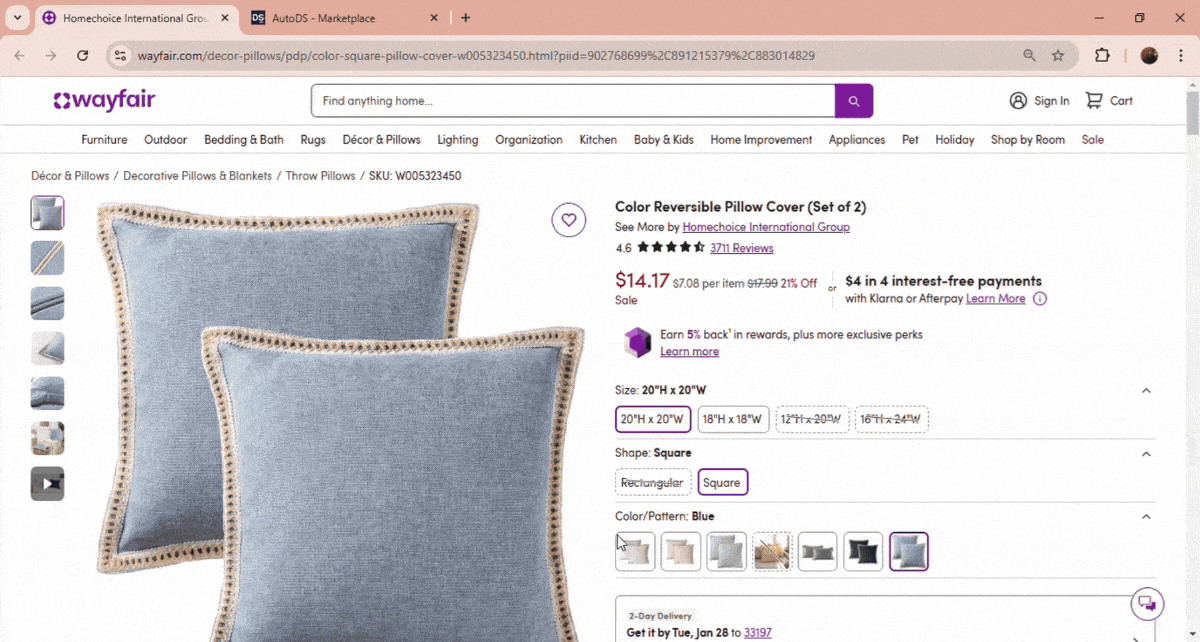Select the 18"H x 18"W size option
Screen dimensions: 1200x642
(x=733, y=419)
